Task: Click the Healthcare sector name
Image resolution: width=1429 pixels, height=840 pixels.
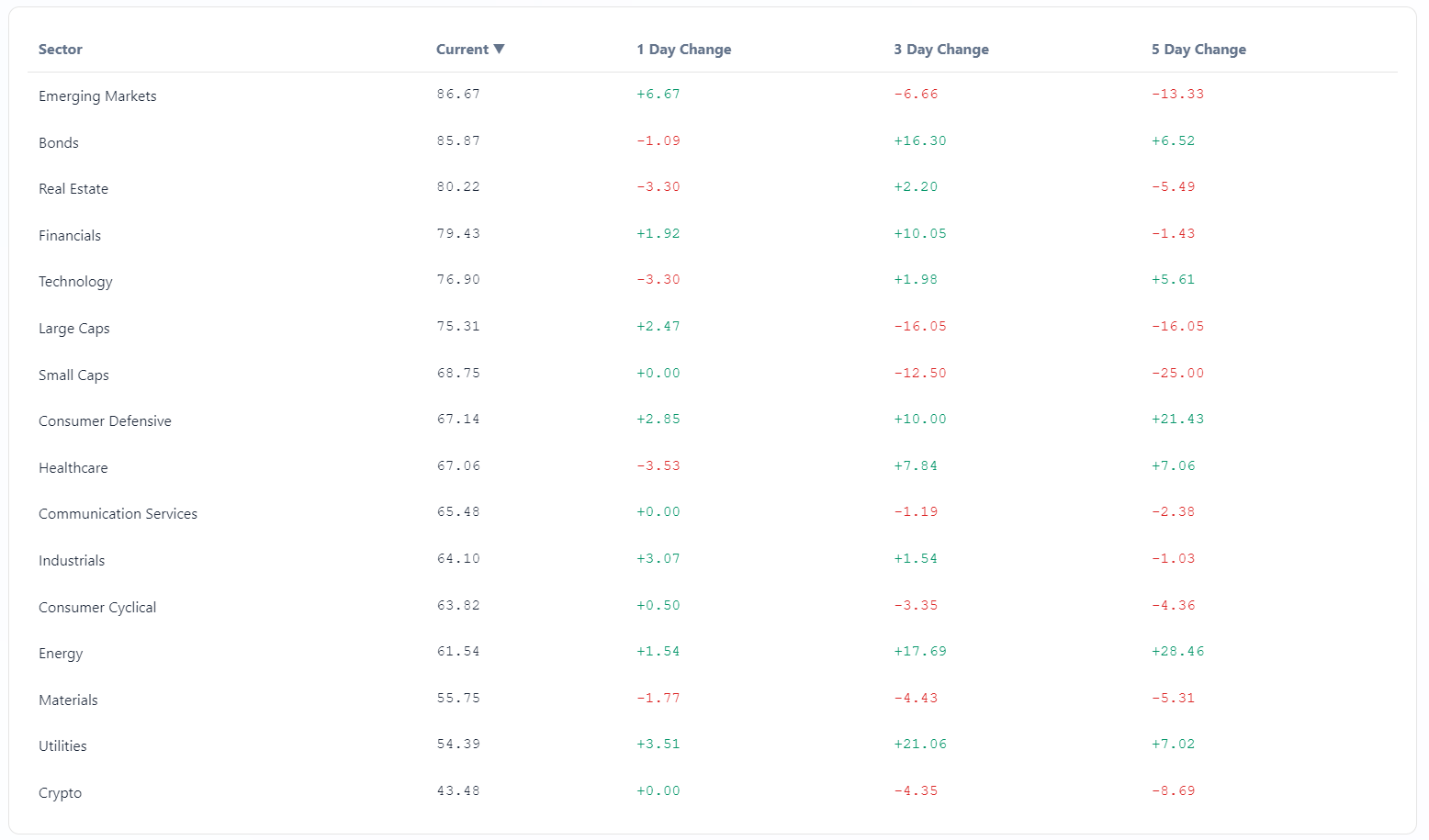Action: tap(73, 468)
